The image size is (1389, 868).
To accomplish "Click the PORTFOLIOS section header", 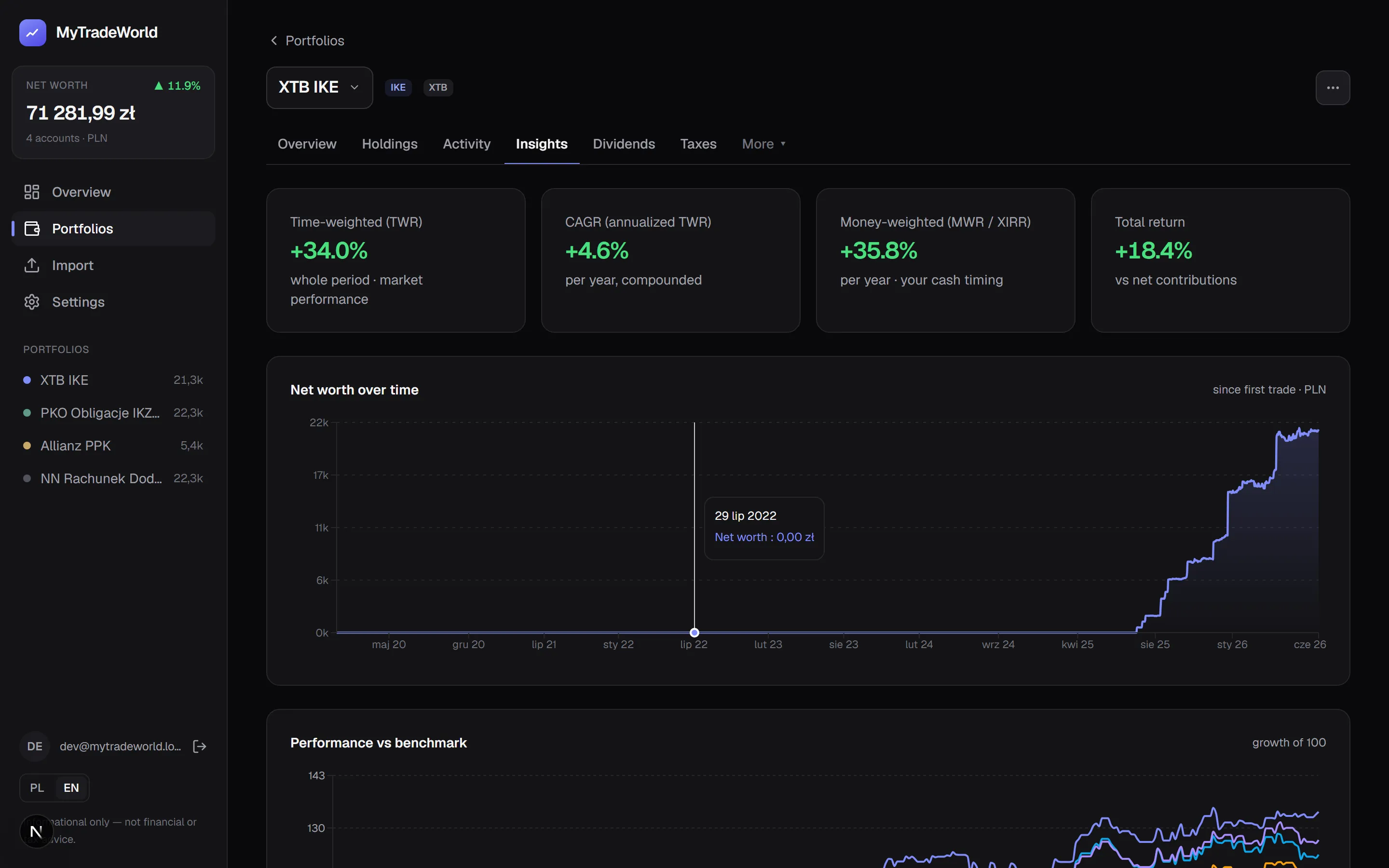I will tap(56, 350).
